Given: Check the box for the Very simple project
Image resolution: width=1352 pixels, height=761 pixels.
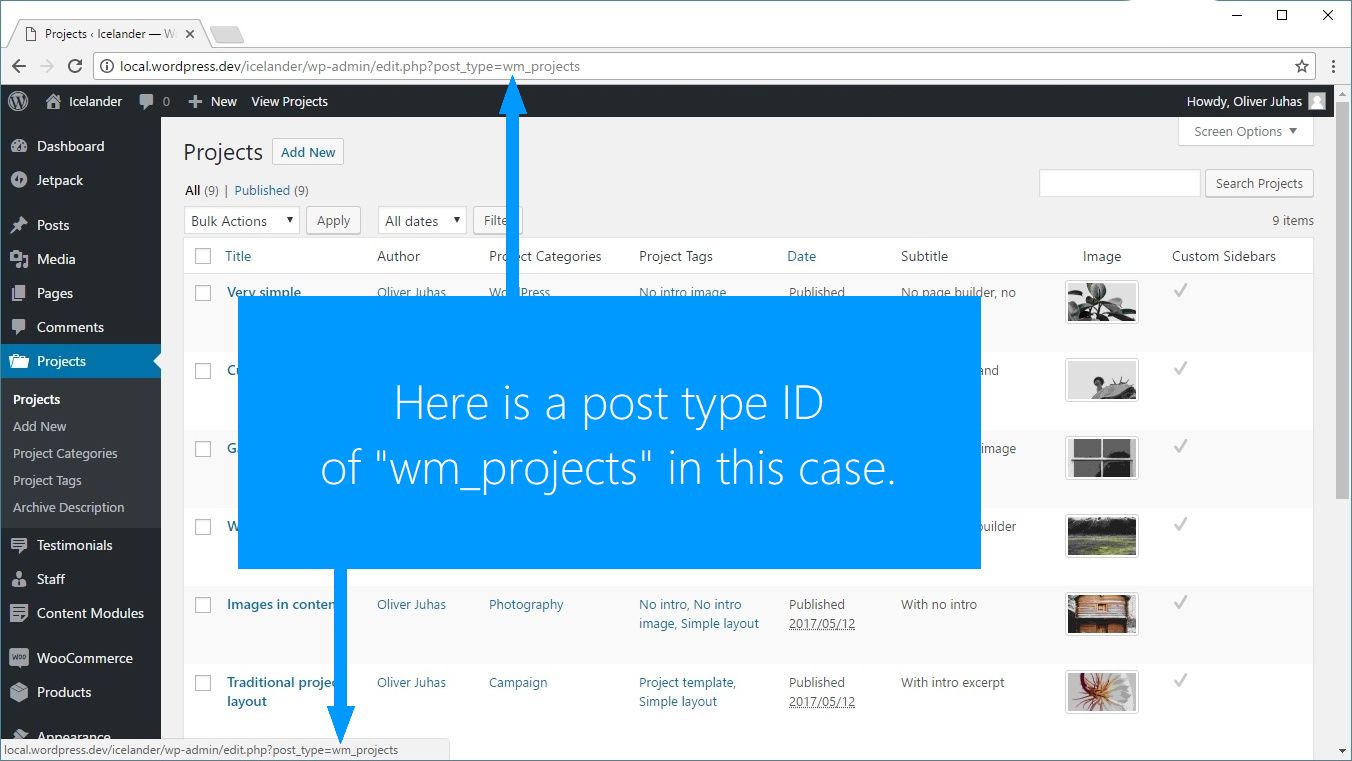Looking at the screenshot, I should pyautogui.click(x=203, y=293).
